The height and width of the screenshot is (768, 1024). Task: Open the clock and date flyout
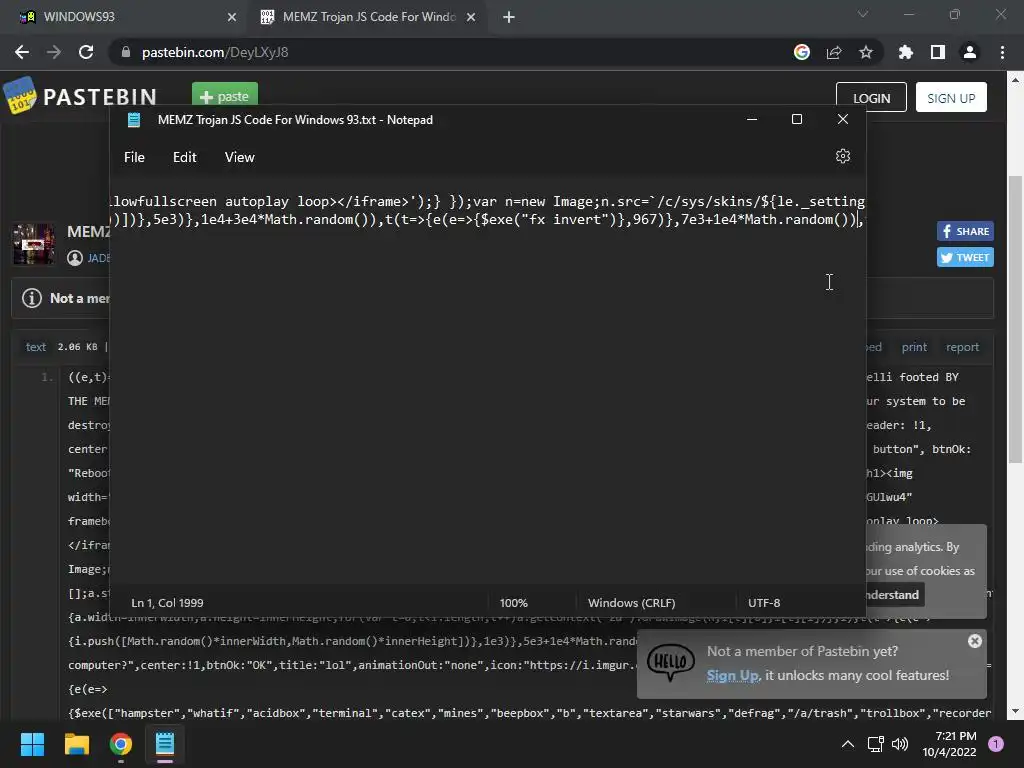click(949, 744)
